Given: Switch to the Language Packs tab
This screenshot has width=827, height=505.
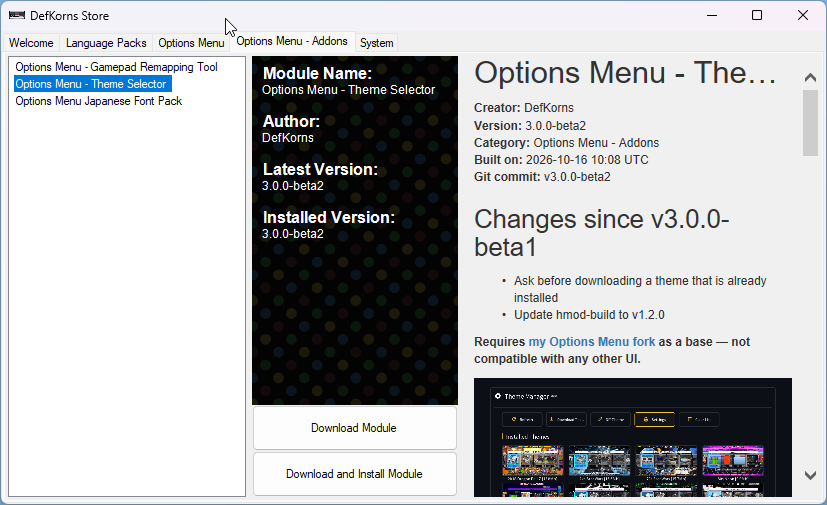Looking at the screenshot, I should [106, 43].
